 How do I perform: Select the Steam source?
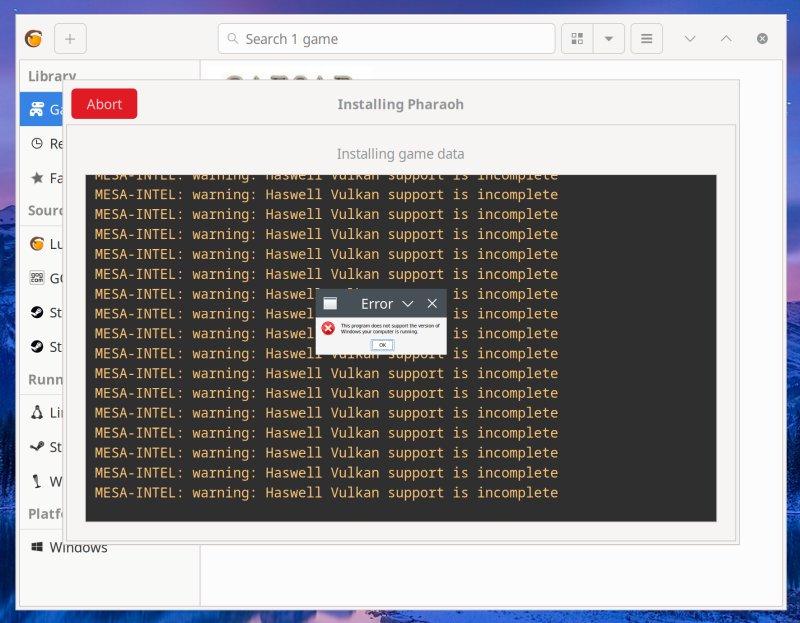55,312
